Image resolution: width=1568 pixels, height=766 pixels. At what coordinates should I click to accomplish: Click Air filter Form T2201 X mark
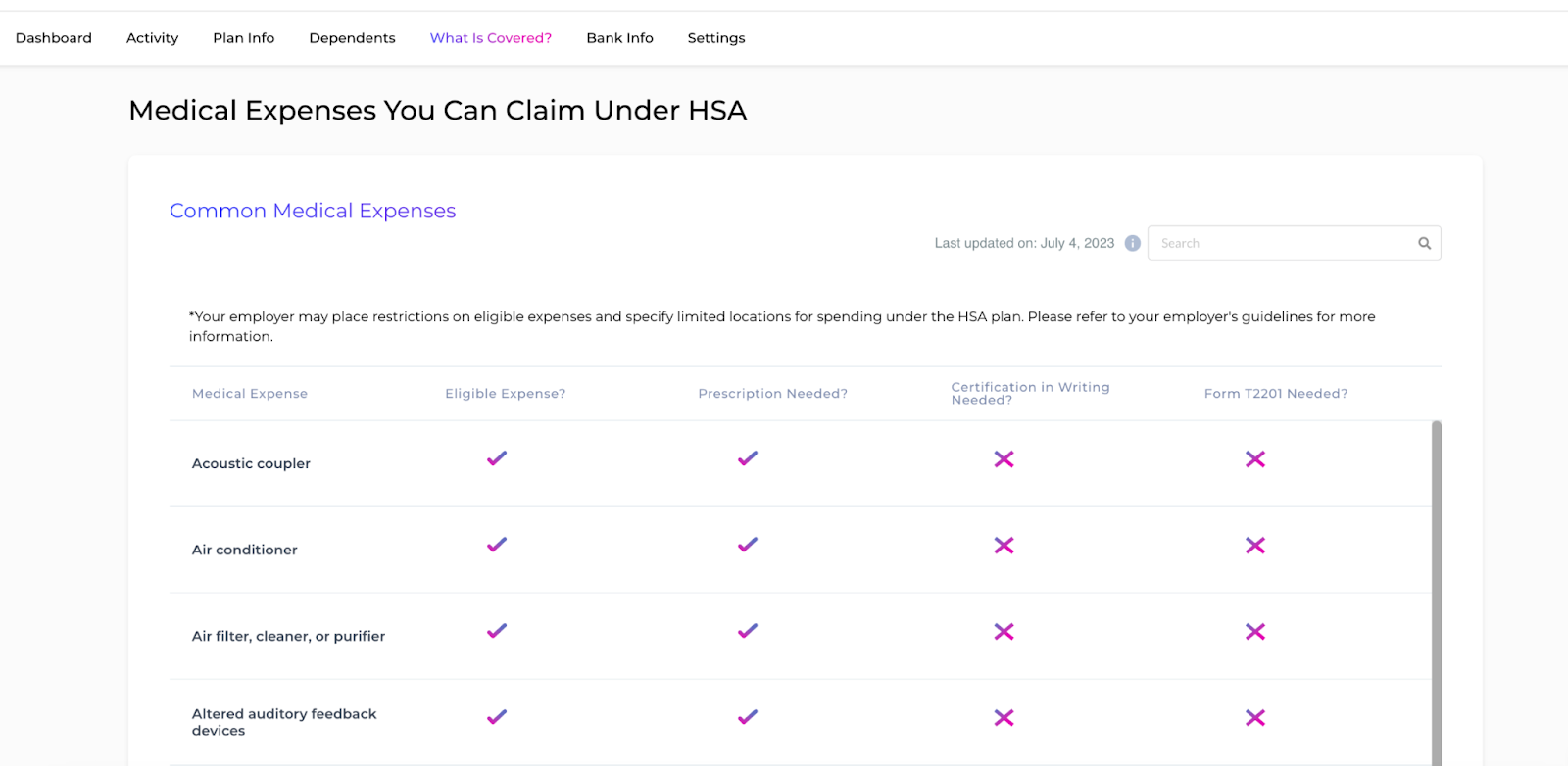(x=1254, y=632)
